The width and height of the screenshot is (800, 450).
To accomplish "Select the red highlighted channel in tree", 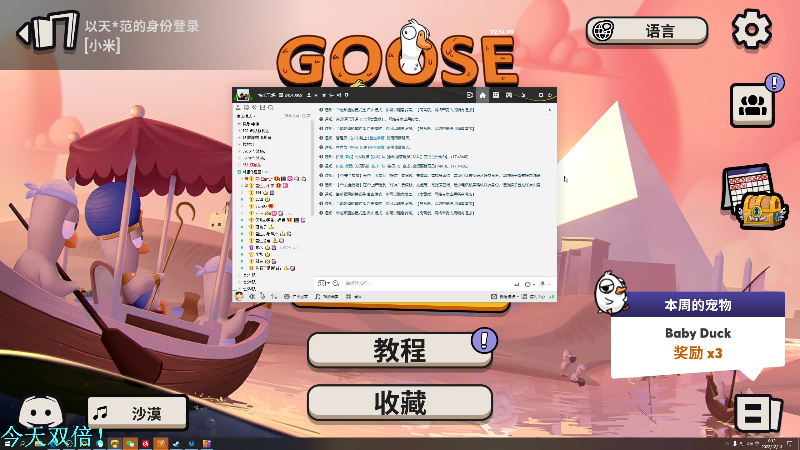I will pos(252,165).
